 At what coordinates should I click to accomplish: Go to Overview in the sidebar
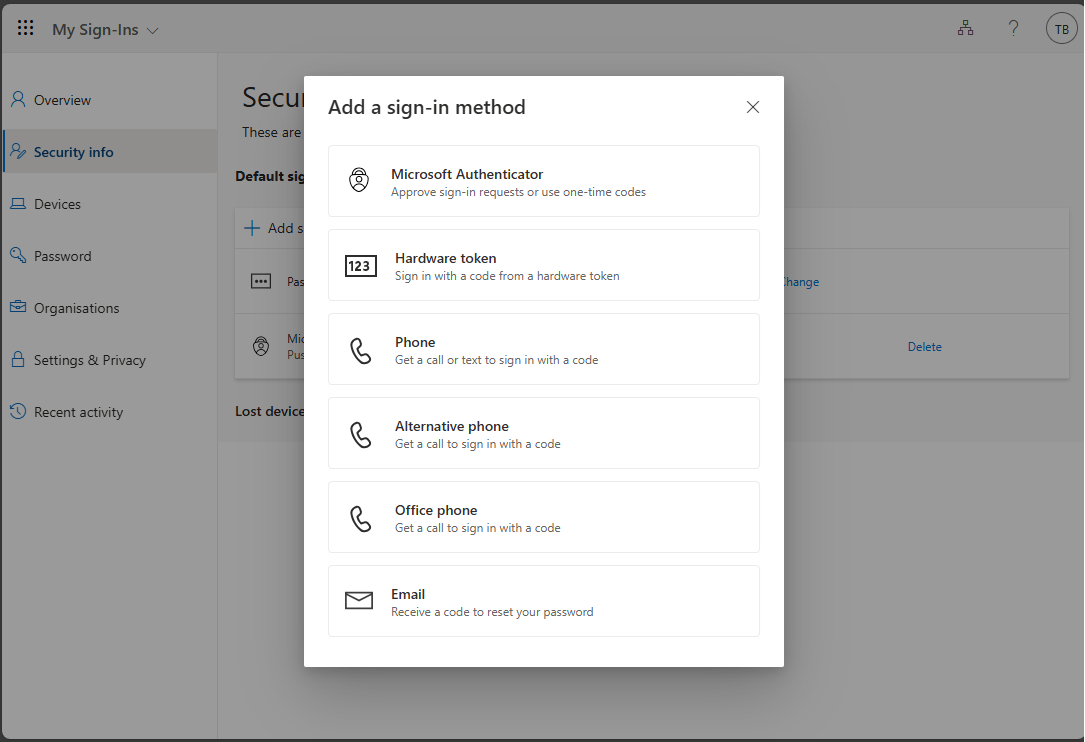(62, 100)
